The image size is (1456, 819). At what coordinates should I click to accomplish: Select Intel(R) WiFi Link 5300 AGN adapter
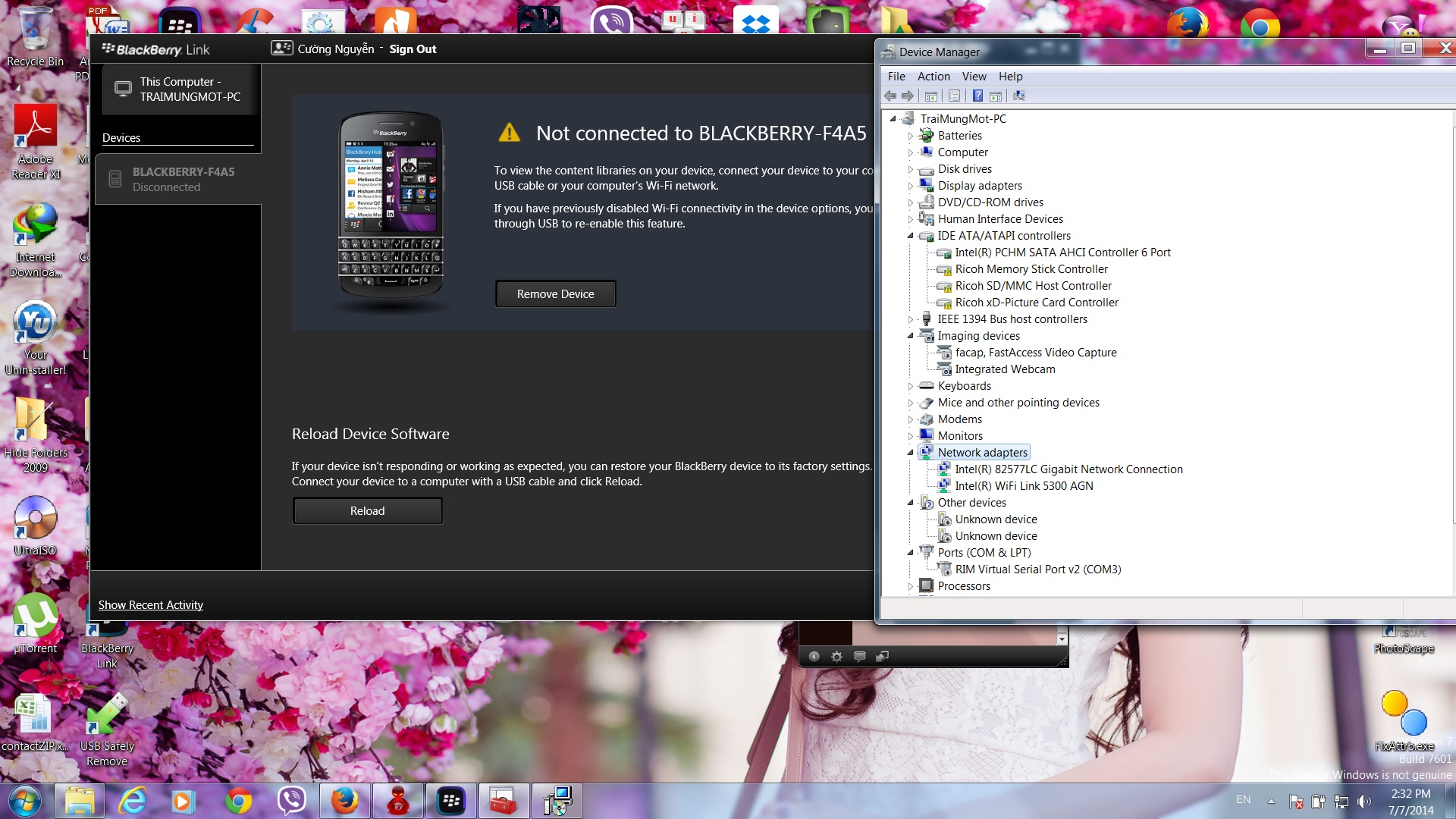click(x=1024, y=486)
